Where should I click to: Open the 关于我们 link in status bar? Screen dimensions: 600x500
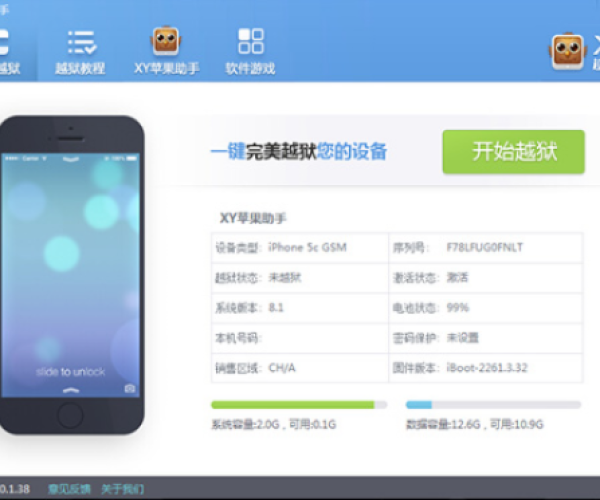(122, 489)
